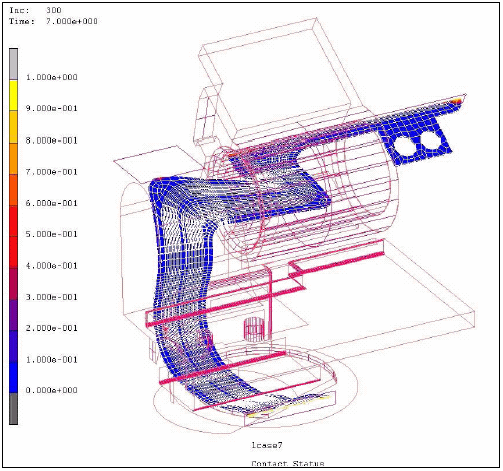The image size is (503, 471).
Task: Click the Time: 7.000e+000 readout
Action: tap(53, 21)
